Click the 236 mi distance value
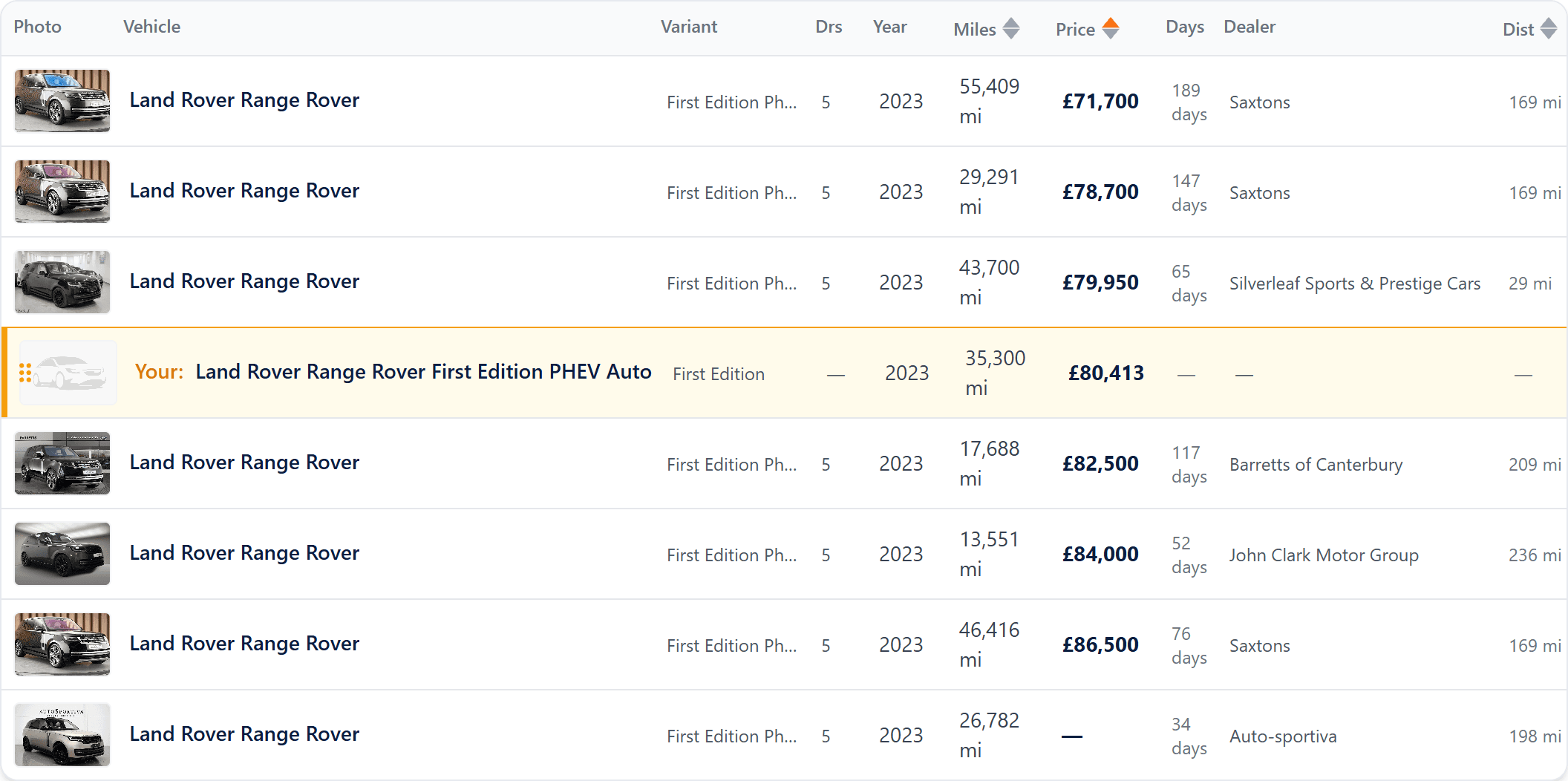Screen dimensions: 1568x781 [x=1535, y=555]
